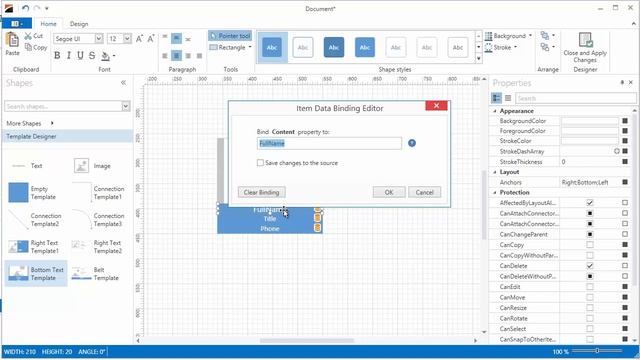Collapse the Shapes panel
Viewport: 640px width, 360px height.
[123, 83]
